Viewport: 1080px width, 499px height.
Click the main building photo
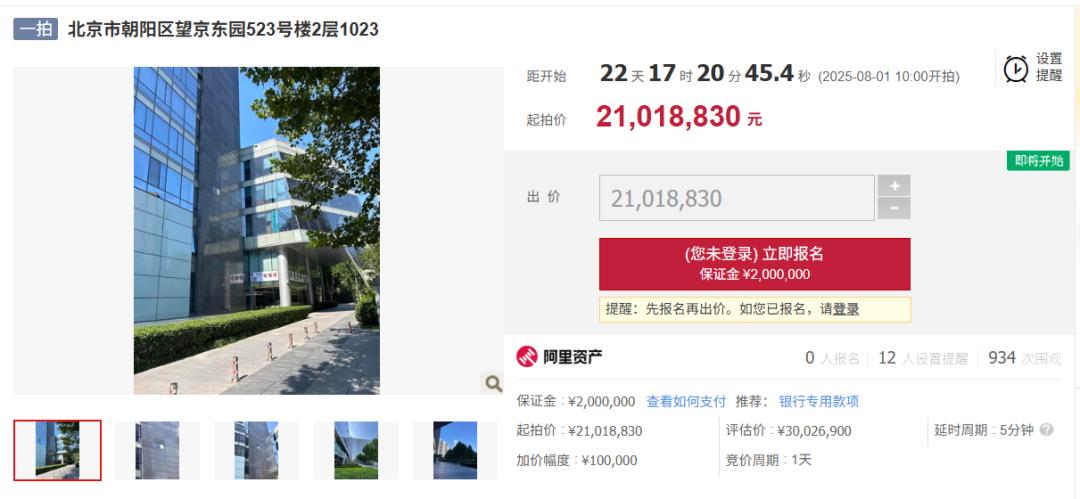257,230
